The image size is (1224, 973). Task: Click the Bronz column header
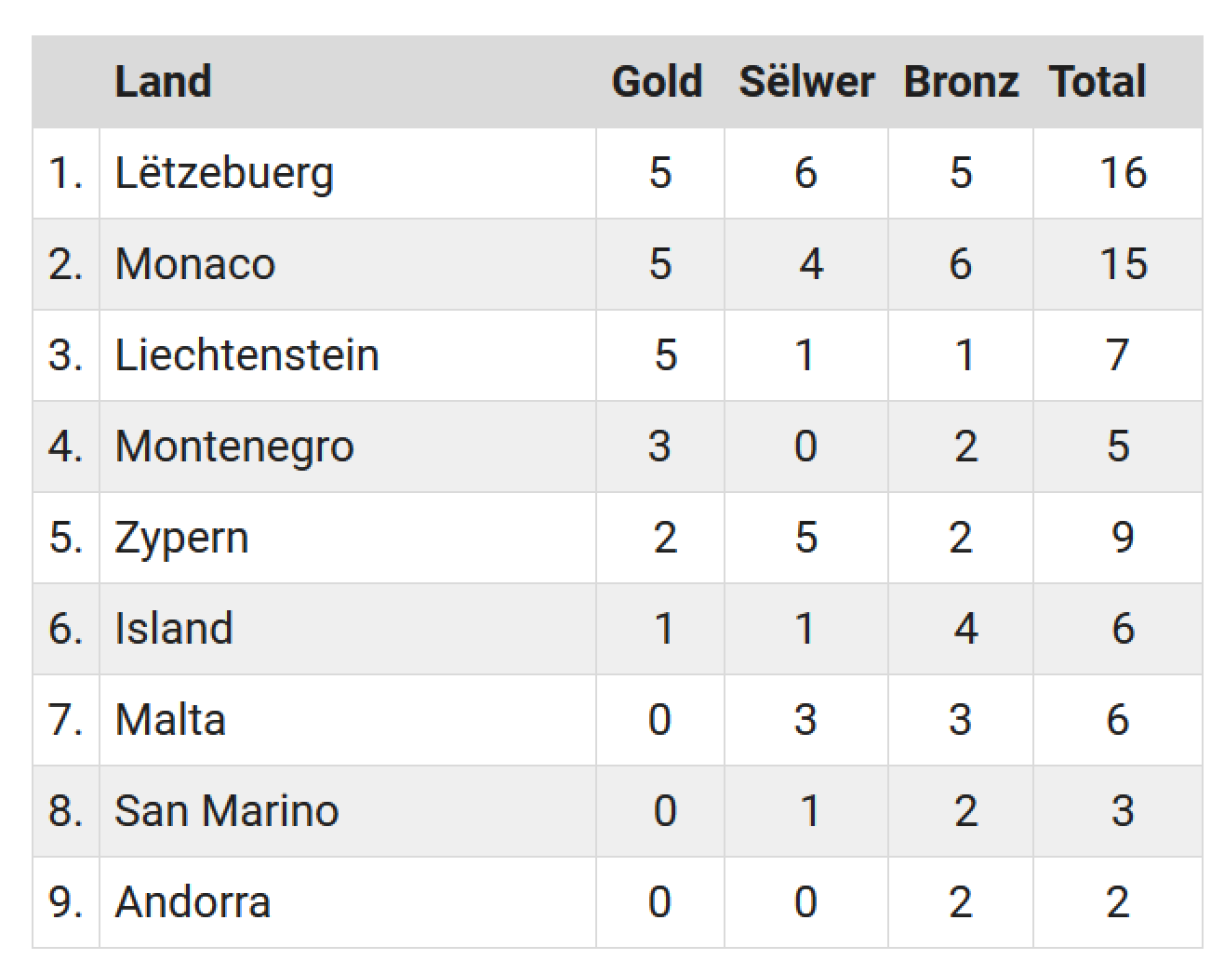click(x=961, y=82)
